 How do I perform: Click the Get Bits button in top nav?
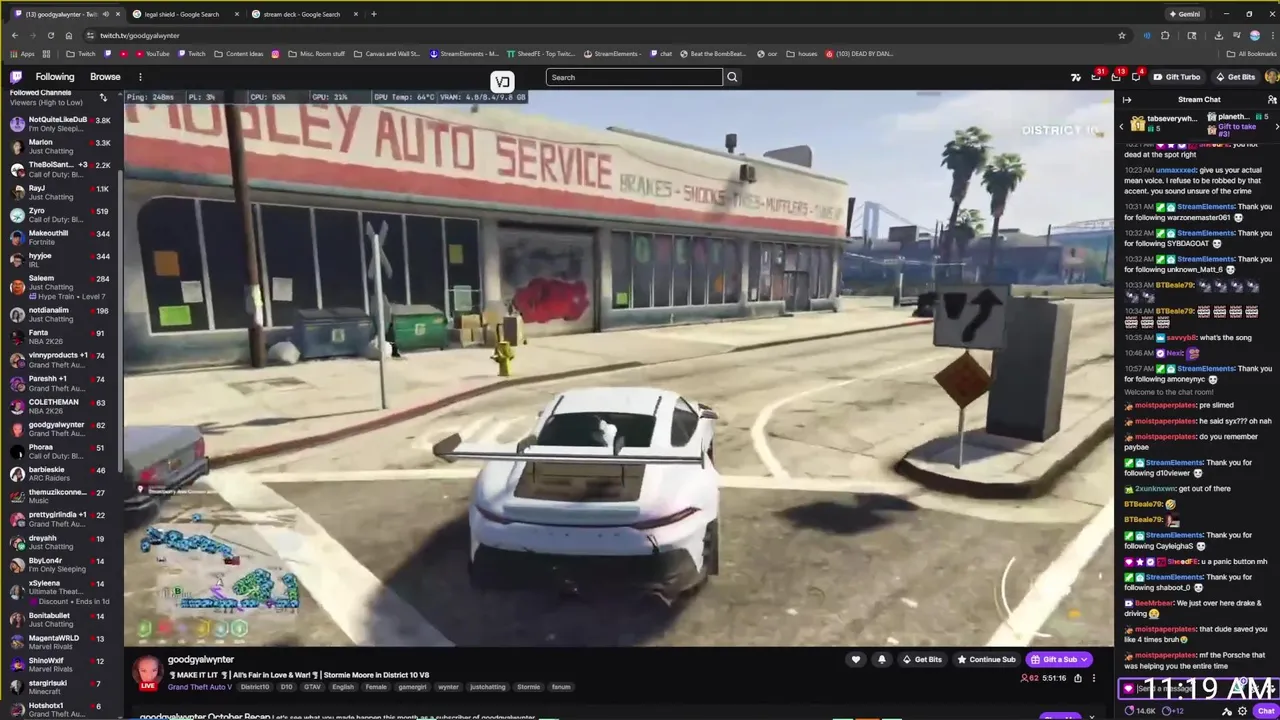pyautogui.click(x=1235, y=77)
